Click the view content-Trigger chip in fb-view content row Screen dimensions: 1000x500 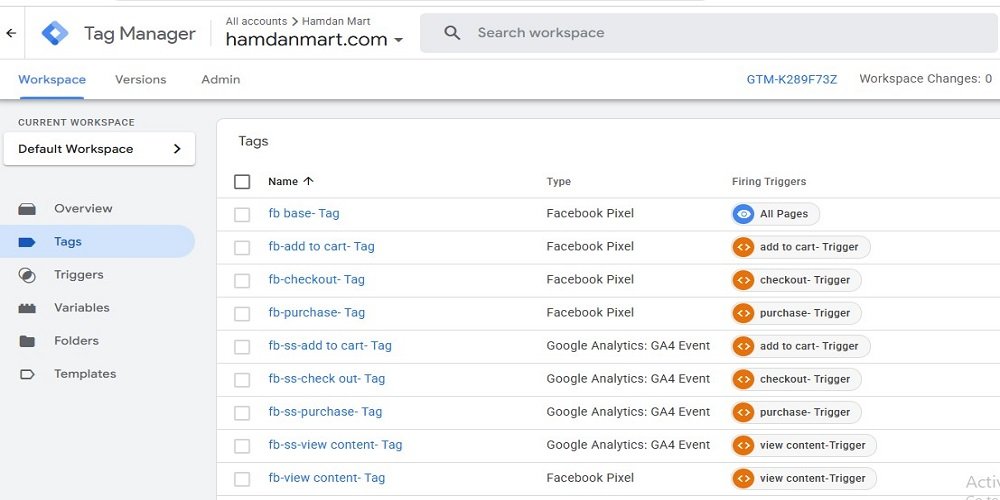pyautogui.click(x=804, y=478)
